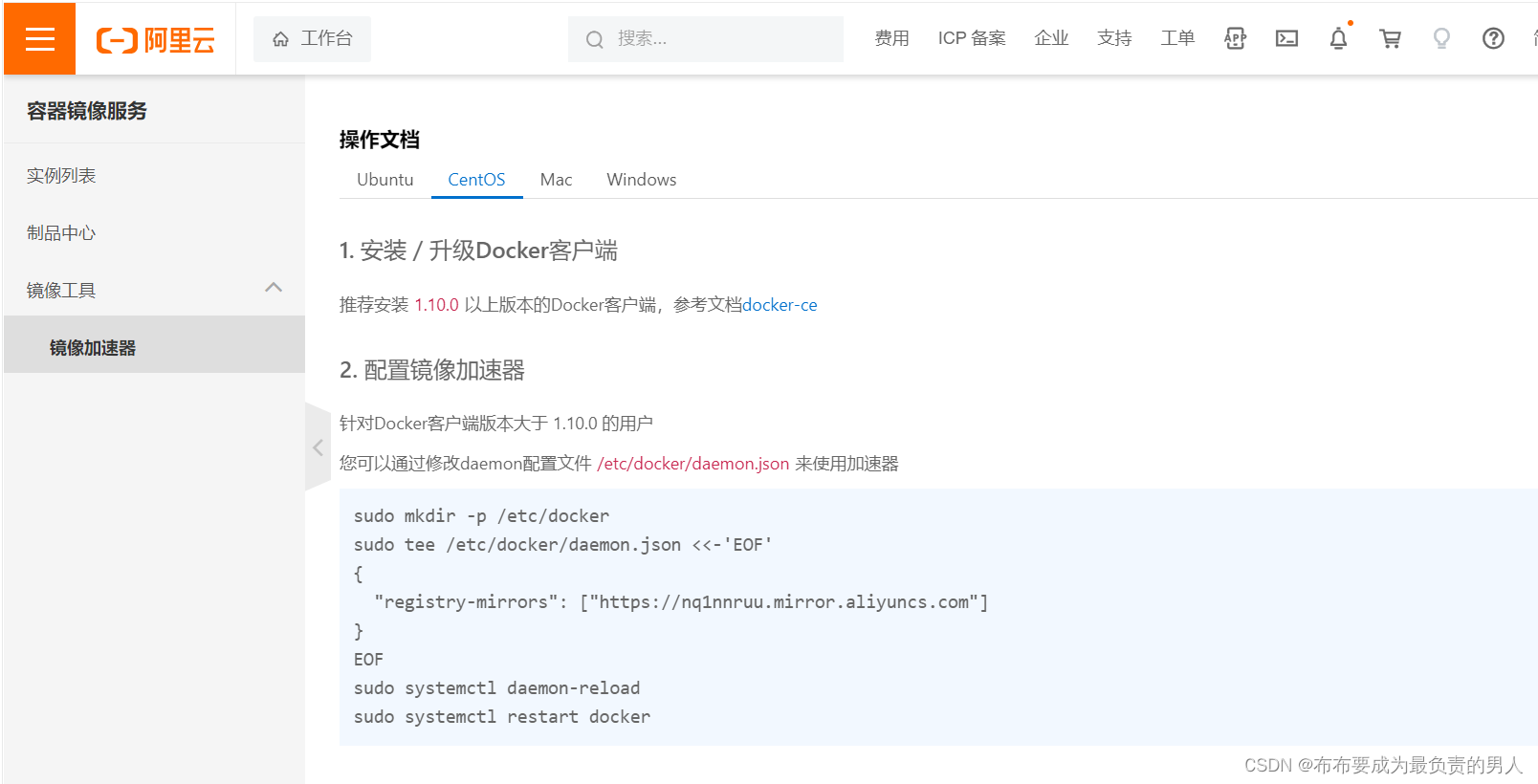Click the 'sudo tee /etc/docker/daemon.json' line
The width and height of the screenshot is (1538, 784).
click(x=562, y=545)
